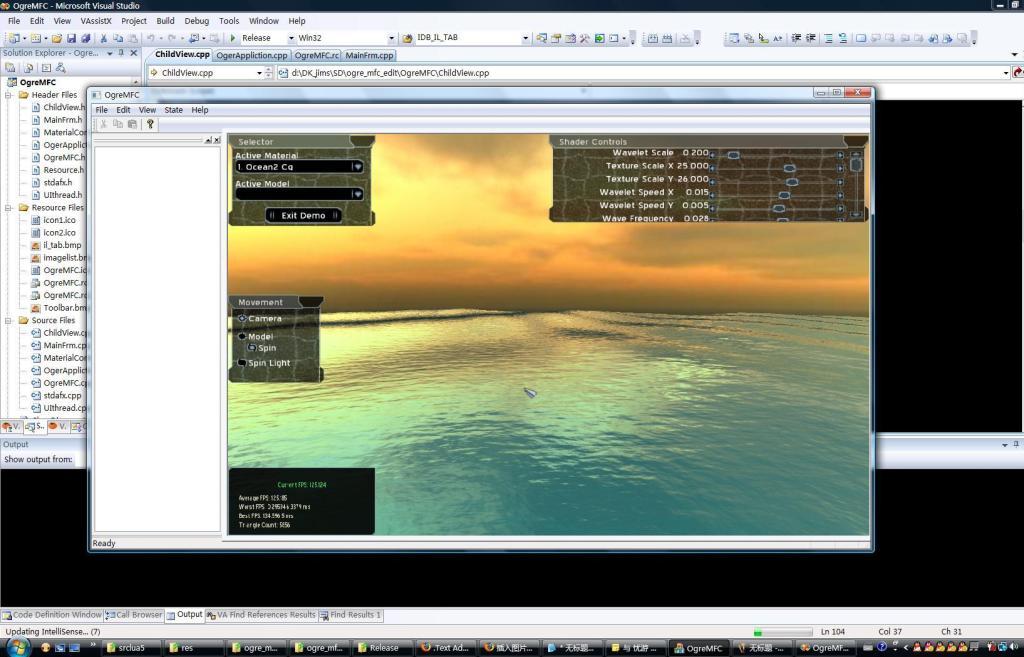Viewport: 1024px width, 657px height.
Task: Click the file path field showing ChildView.cpp path
Action: coord(643,73)
